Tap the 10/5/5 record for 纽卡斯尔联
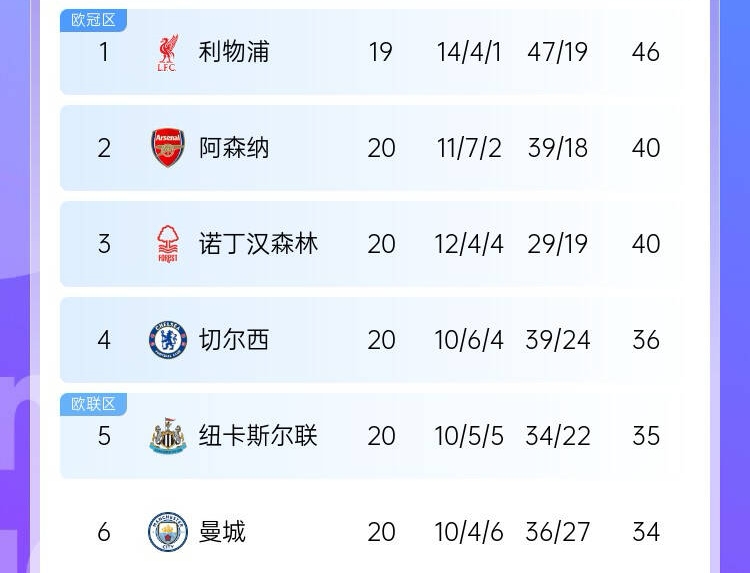The image size is (750, 573). tap(469, 436)
